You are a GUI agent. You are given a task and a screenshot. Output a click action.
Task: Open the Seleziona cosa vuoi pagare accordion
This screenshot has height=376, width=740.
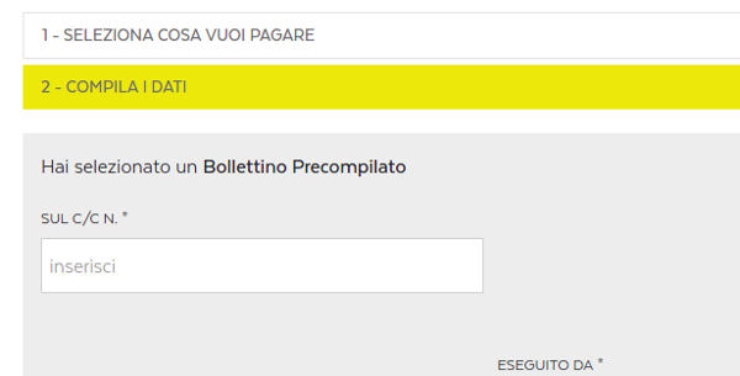[381, 35]
